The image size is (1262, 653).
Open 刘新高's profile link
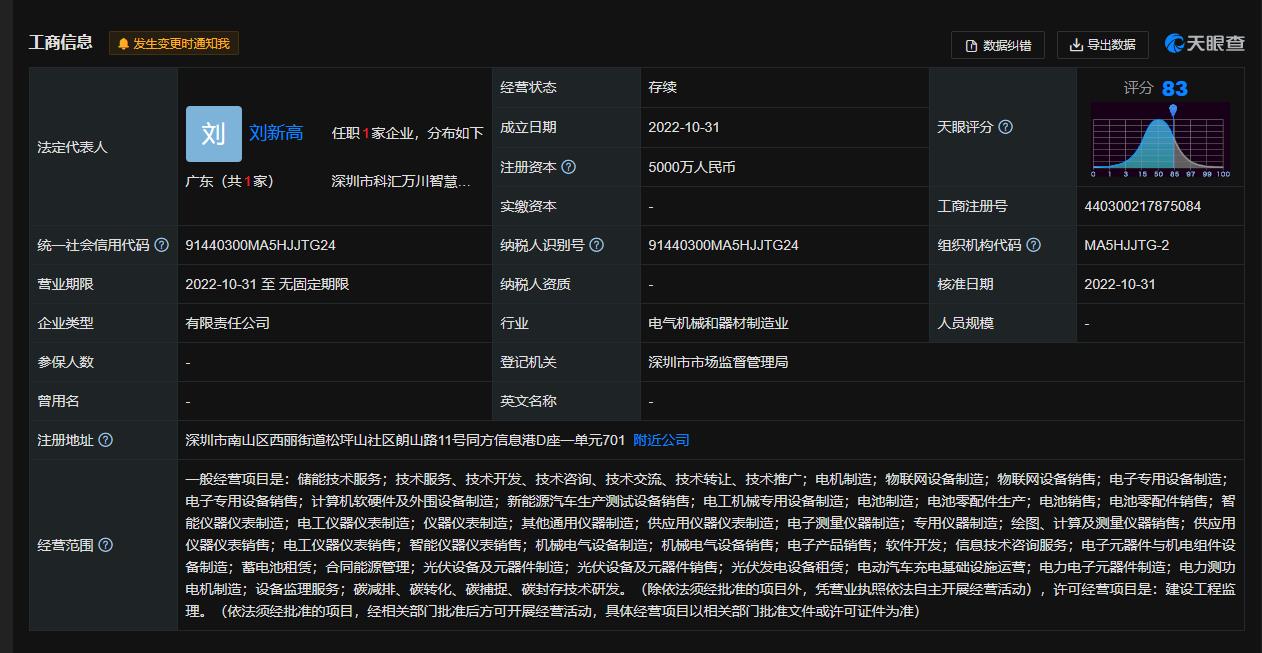point(276,133)
